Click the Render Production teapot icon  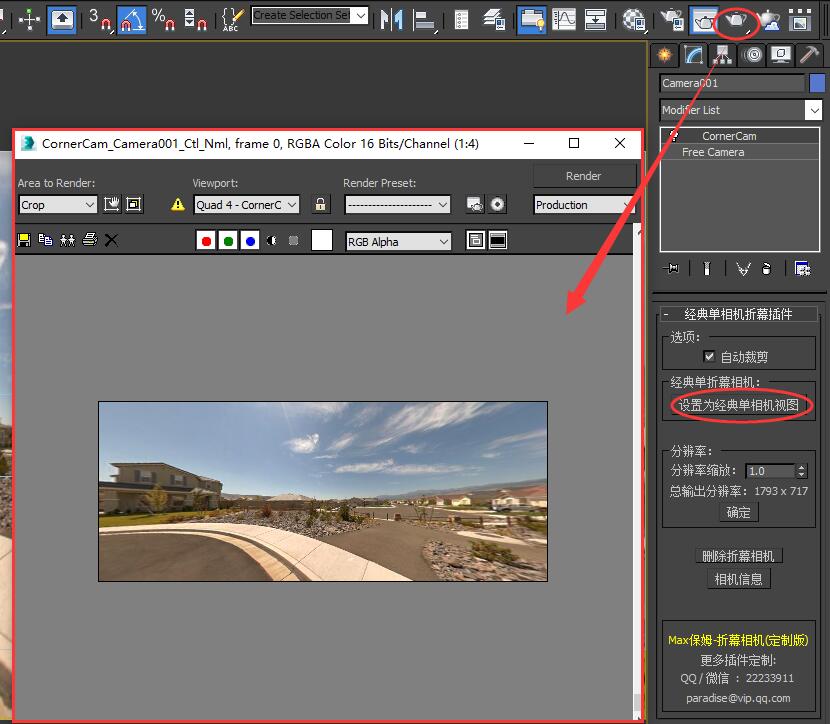coord(736,18)
